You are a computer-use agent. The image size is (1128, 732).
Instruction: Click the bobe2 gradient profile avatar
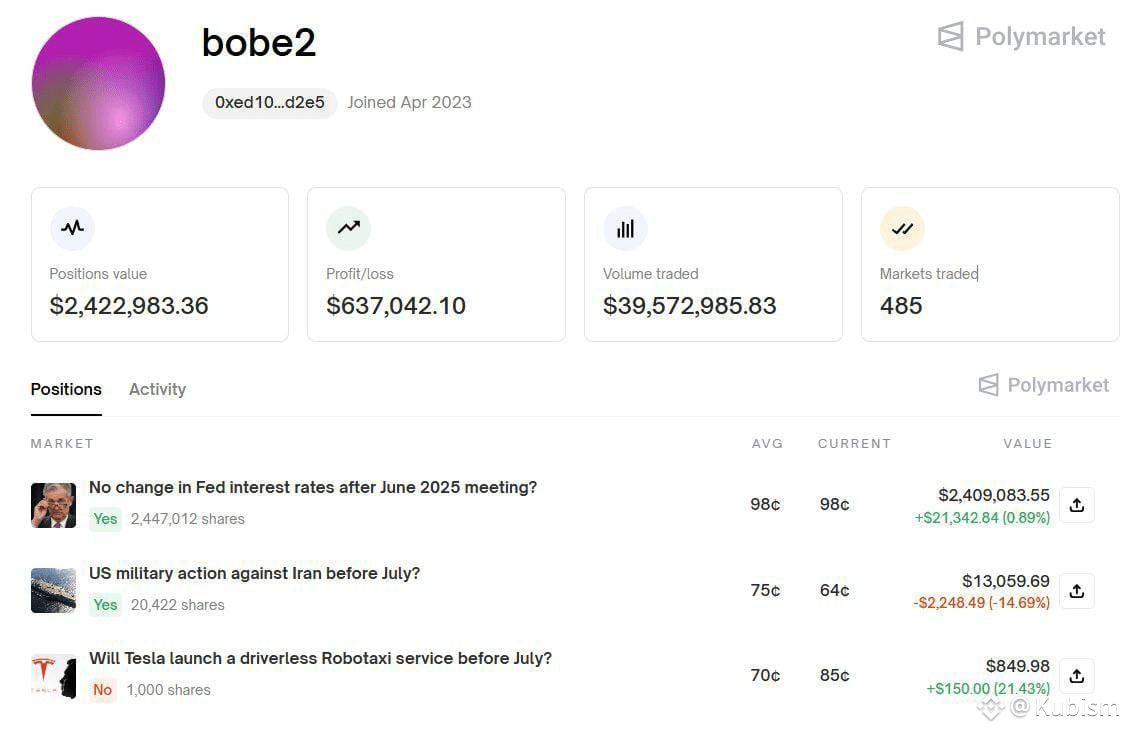(99, 83)
